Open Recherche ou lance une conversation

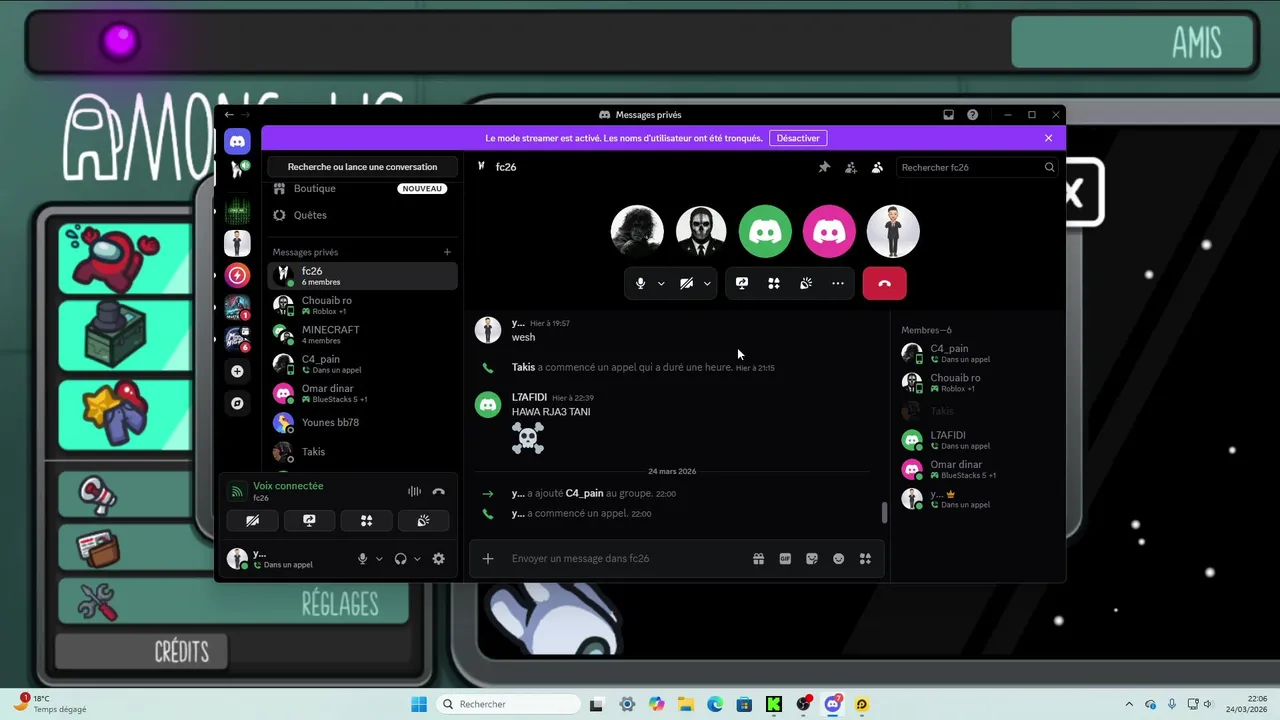point(362,167)
